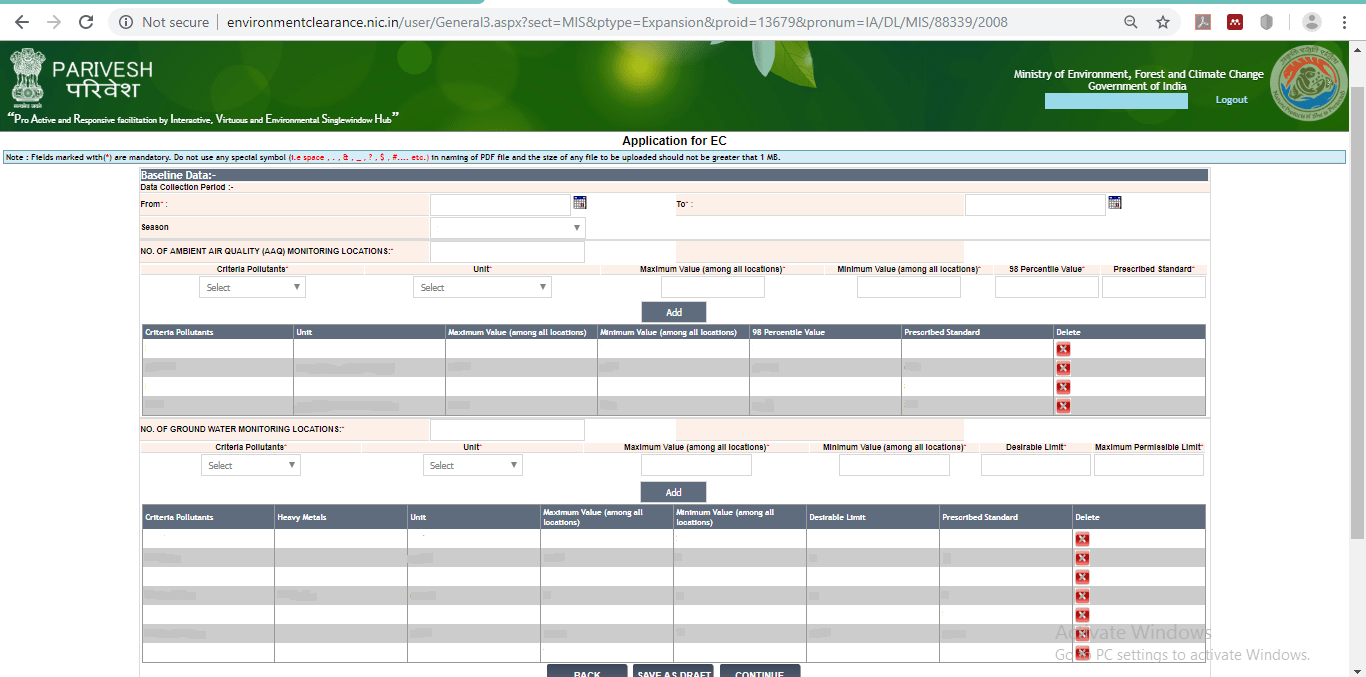The height and width of the screenshot is (677, 1366).
Task: Click the browser zoom magnifier icon
Action: point(1131,22)
